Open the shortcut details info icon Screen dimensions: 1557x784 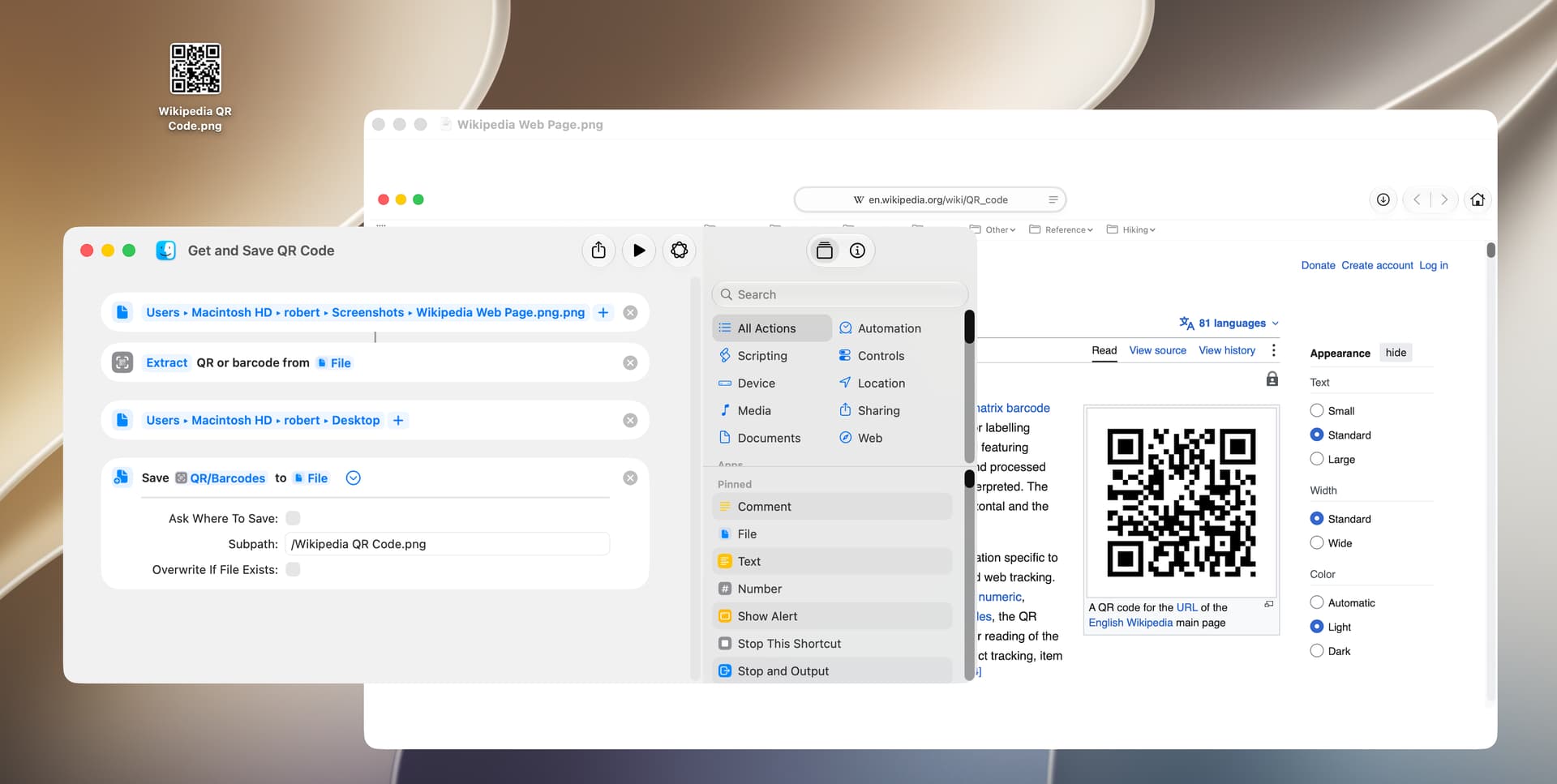tap(857, 251)
